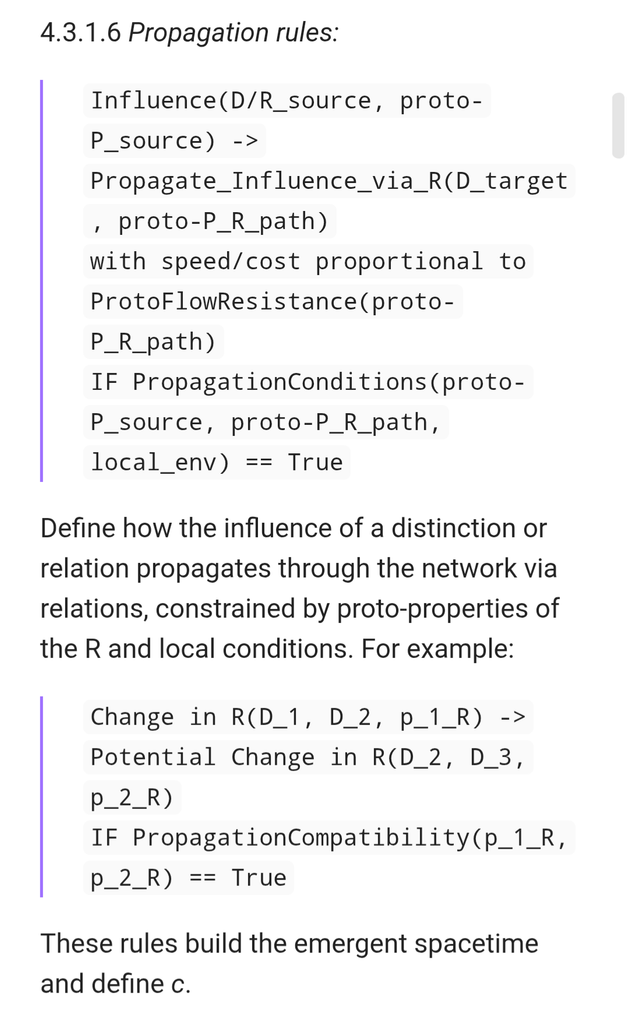The height and width of the screenshot is (1024, 629).
Task: Click 'IF PropagationConditions(proto-' code line
Action: (x=308, y=382)
